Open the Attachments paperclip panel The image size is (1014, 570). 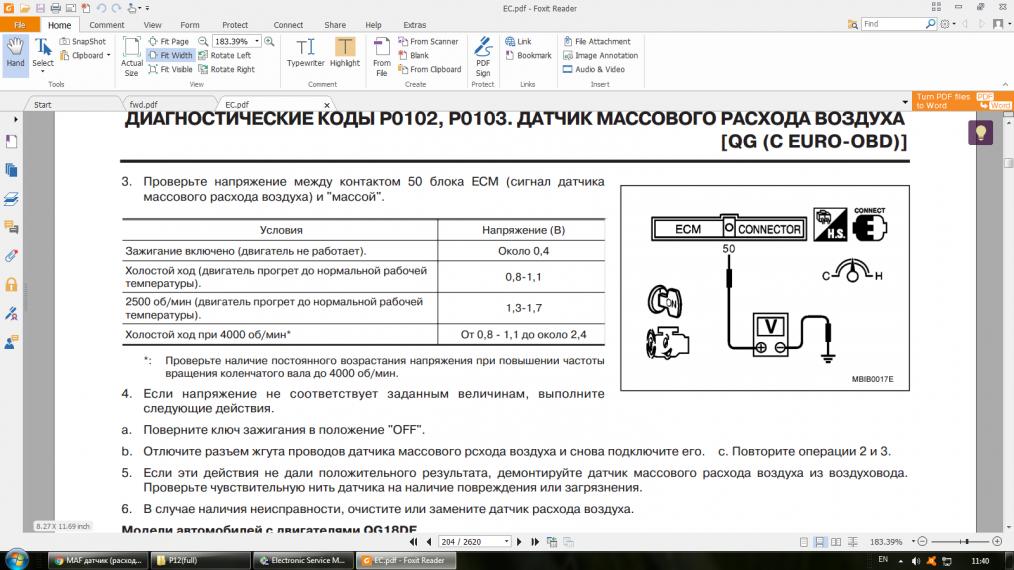coord(11,256)
